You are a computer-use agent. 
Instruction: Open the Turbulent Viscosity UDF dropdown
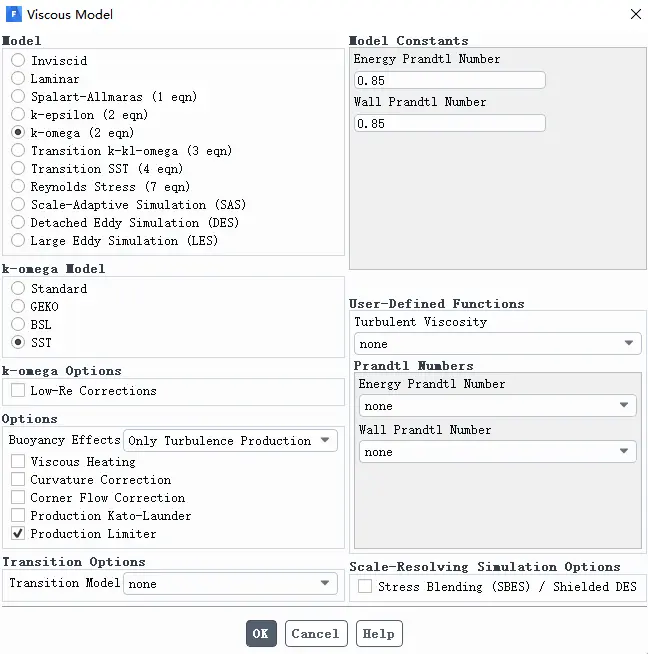tap(497, 344)
